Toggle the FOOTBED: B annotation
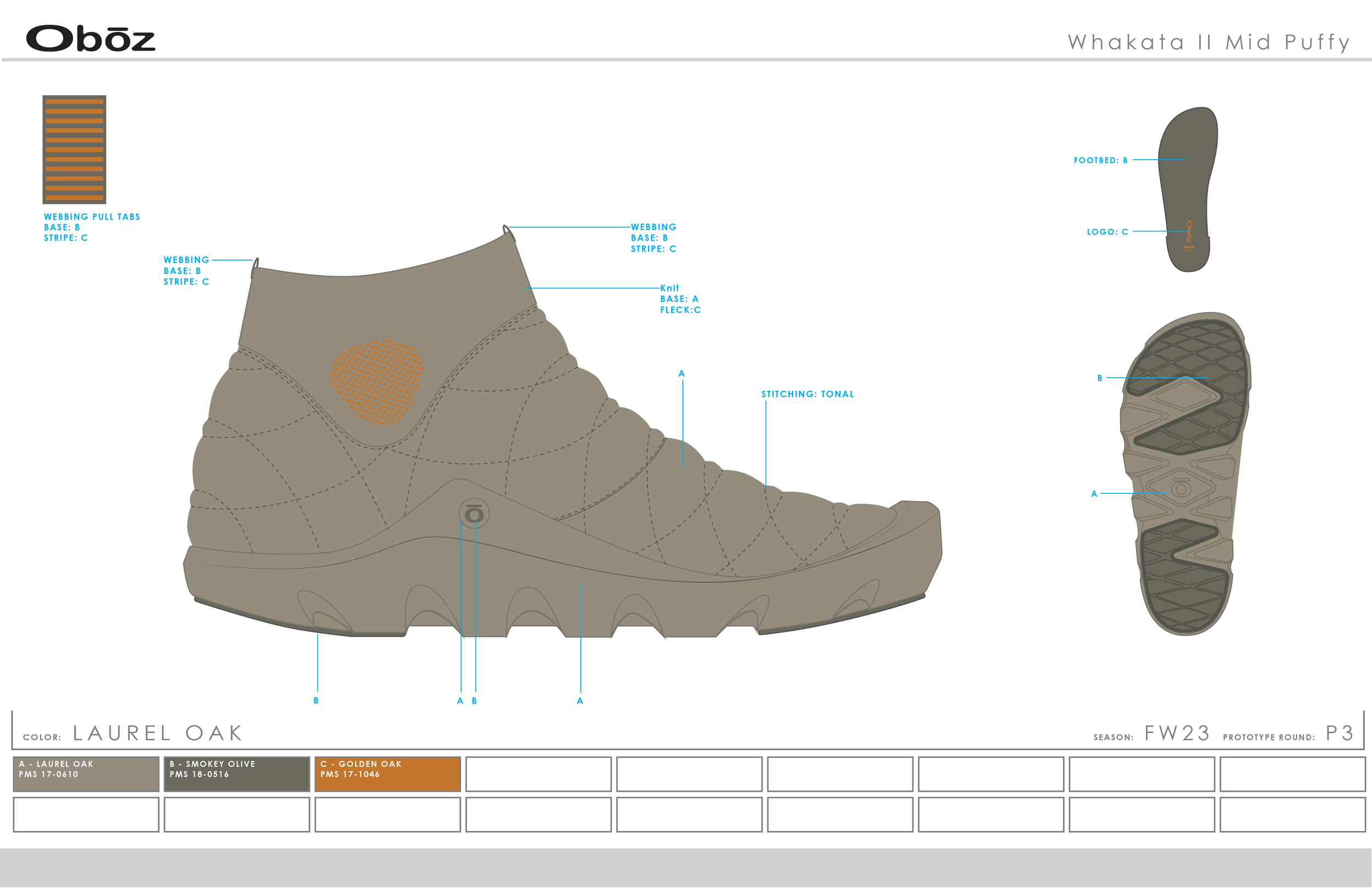 click(x=1102, y=160)
